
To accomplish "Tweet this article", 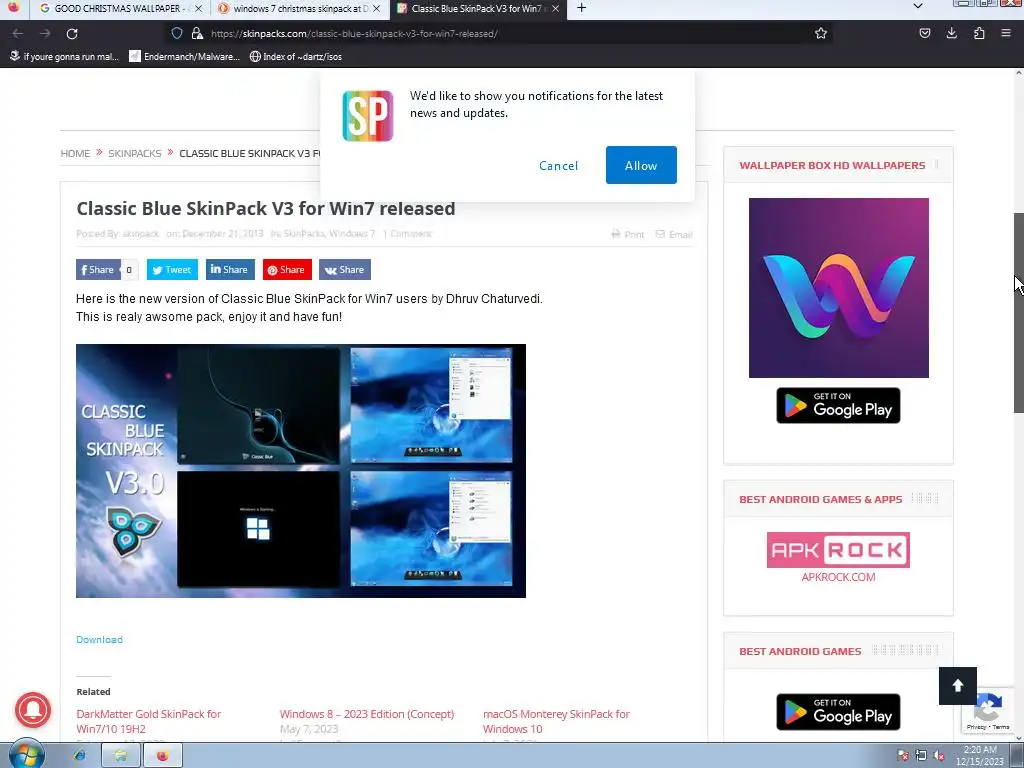I will pyautogui.click(x=172, y=270).
